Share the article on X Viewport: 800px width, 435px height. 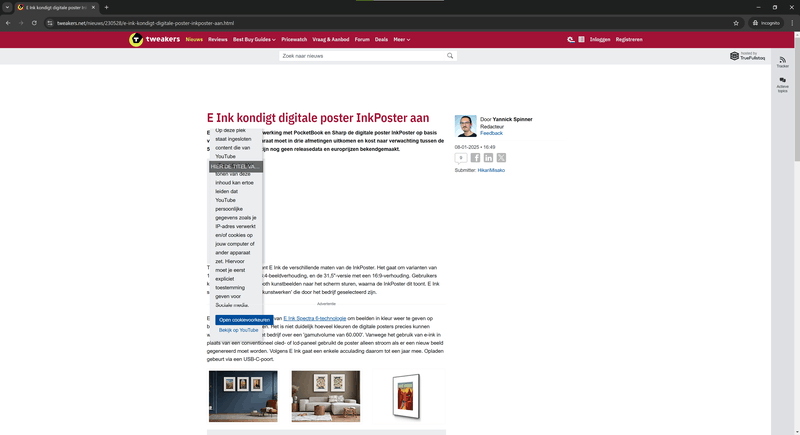pos(502,158)
